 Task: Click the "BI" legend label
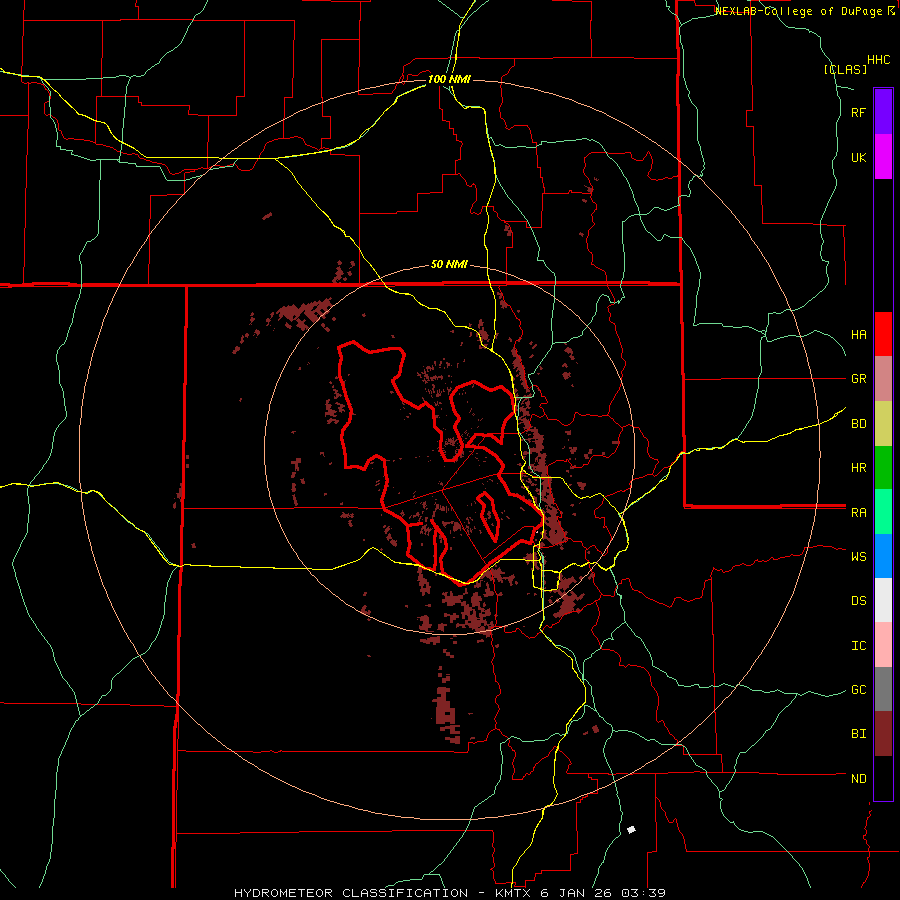point(858,734)
